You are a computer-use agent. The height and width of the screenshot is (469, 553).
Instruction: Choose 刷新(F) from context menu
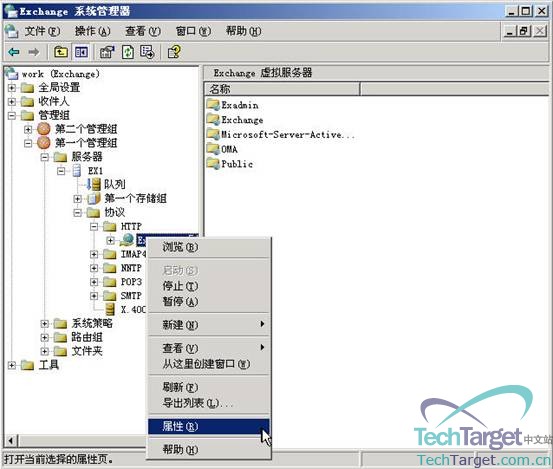pos(209,387)
